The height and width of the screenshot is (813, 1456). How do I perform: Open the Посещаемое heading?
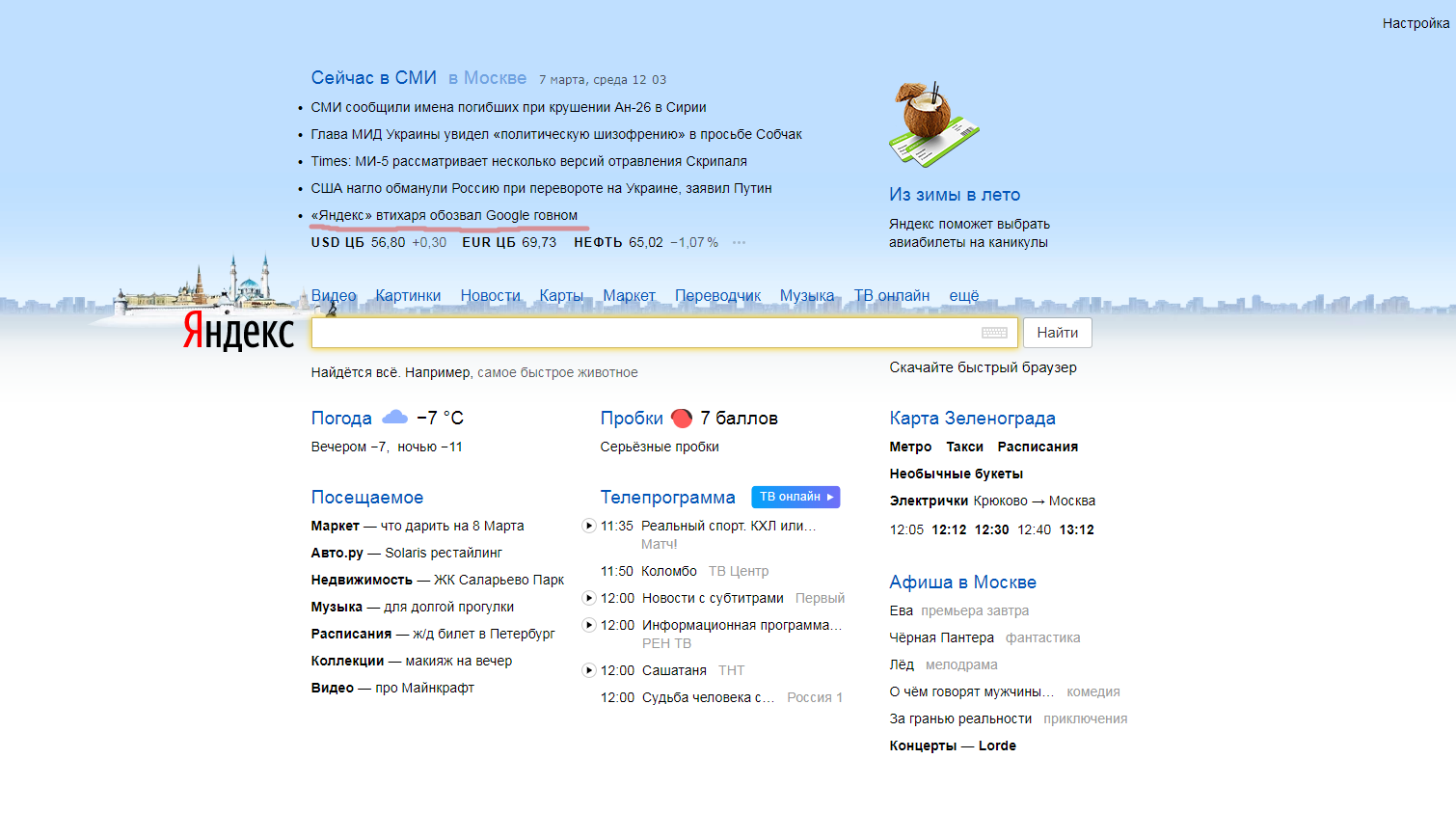pyautogui.click(x=366, y=498)
